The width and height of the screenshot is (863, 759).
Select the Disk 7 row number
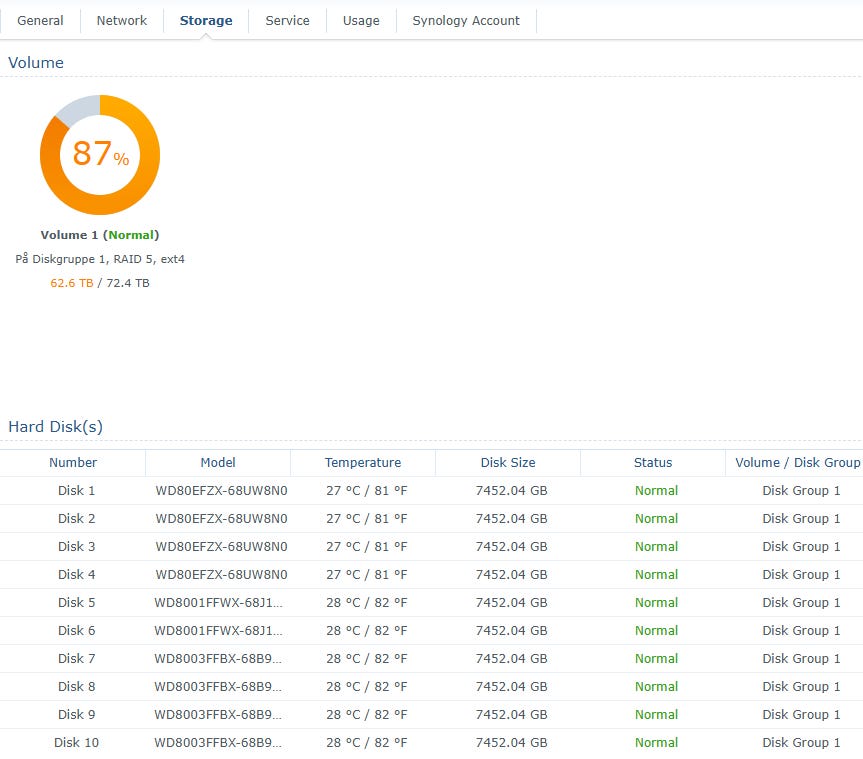(77, 659)
